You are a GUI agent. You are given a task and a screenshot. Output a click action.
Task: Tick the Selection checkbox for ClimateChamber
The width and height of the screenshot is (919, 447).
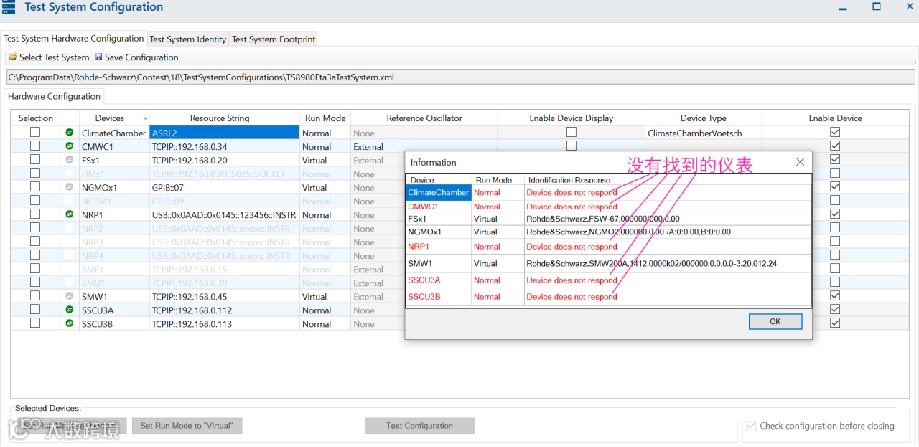(35, 132)
